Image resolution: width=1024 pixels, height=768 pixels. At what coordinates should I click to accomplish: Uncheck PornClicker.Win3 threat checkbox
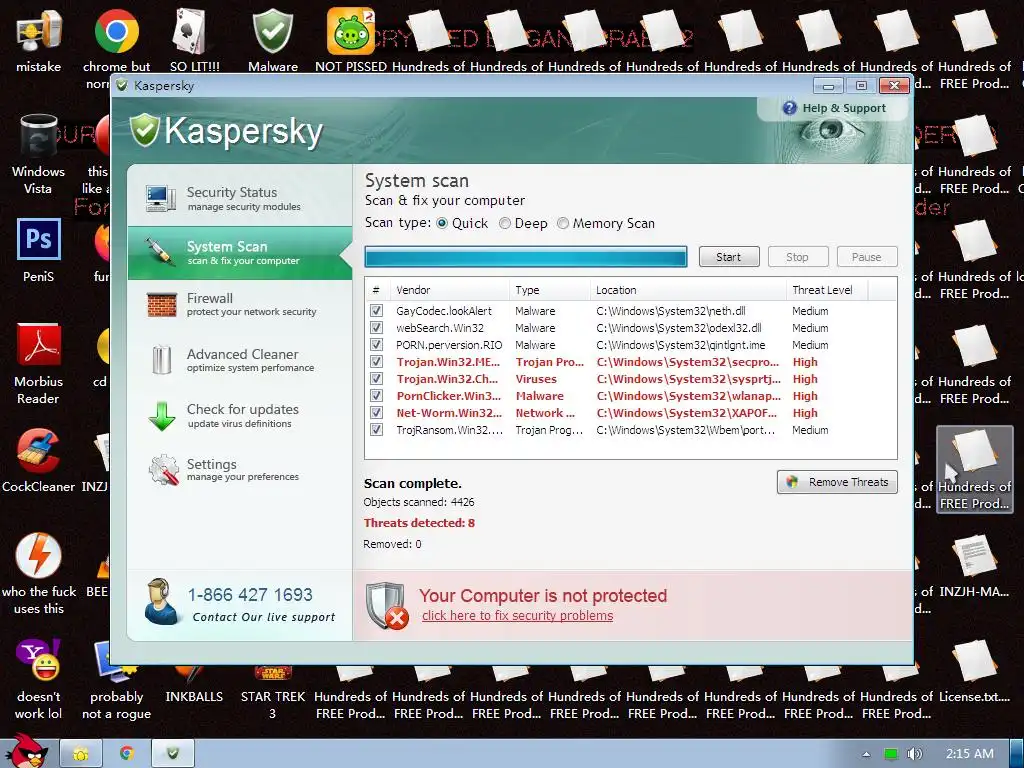pyautogui.click(x=376, y=395)
